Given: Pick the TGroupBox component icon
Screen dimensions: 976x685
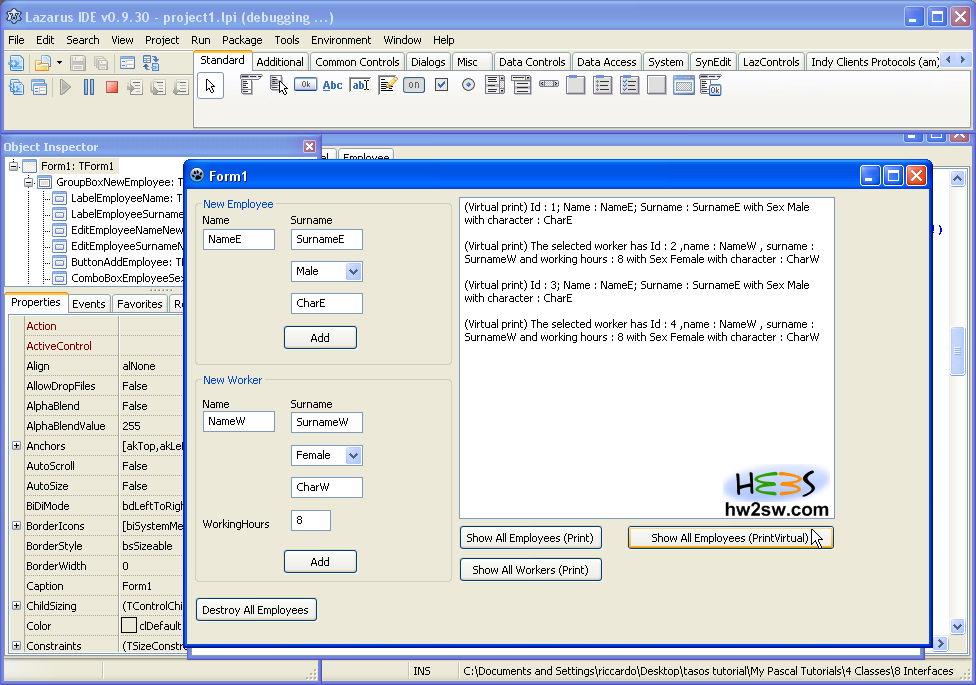Looking at the screenshot, I should pyautogui.click(x=576, y=85).
